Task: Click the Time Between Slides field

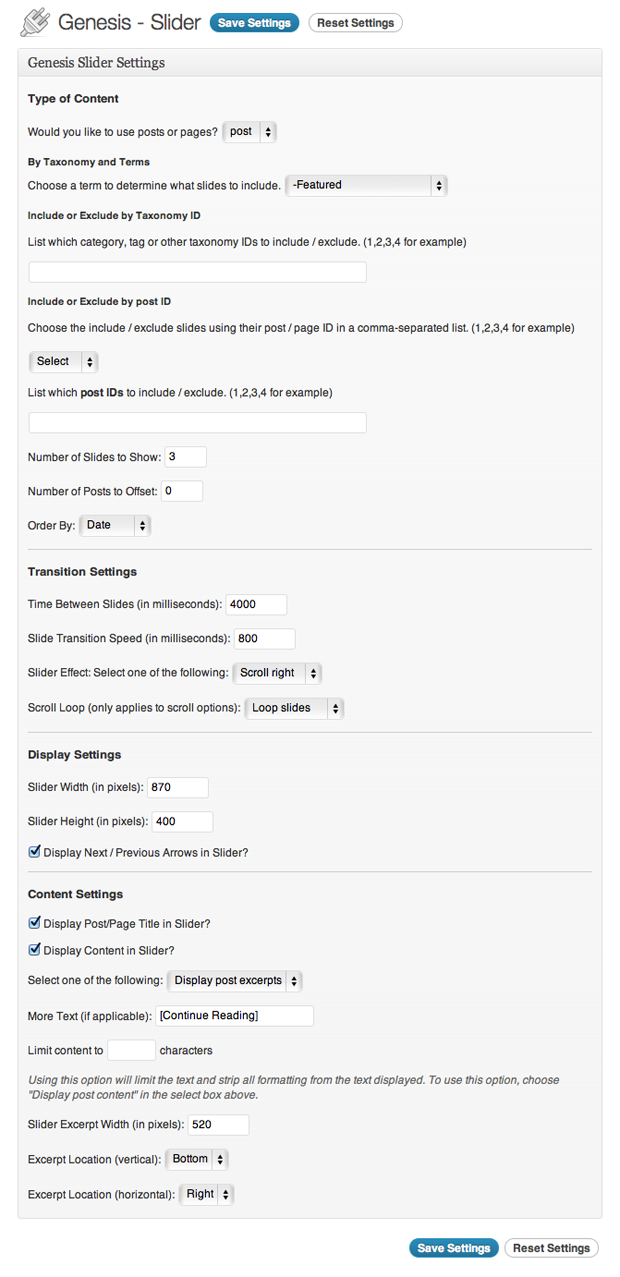Action: coord(257,605)
